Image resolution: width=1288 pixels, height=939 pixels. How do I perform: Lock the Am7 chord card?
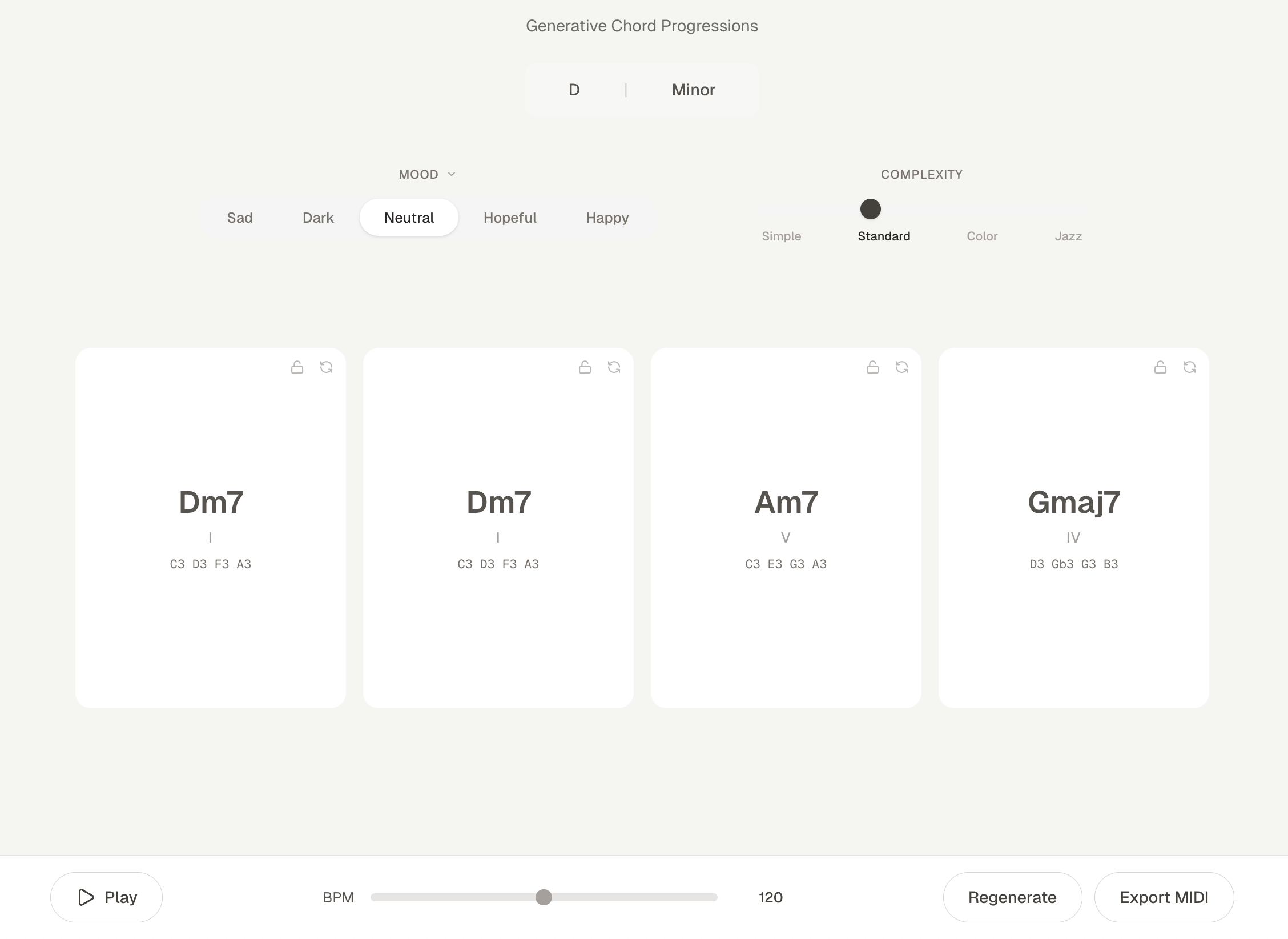[872, 367]
